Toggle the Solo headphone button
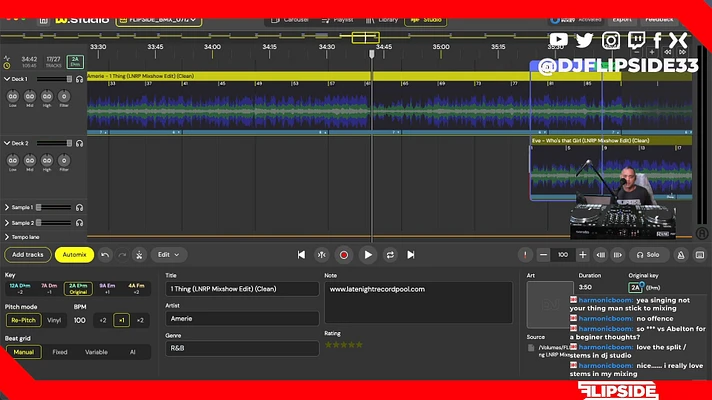712x400 pixels. point(648,255)
